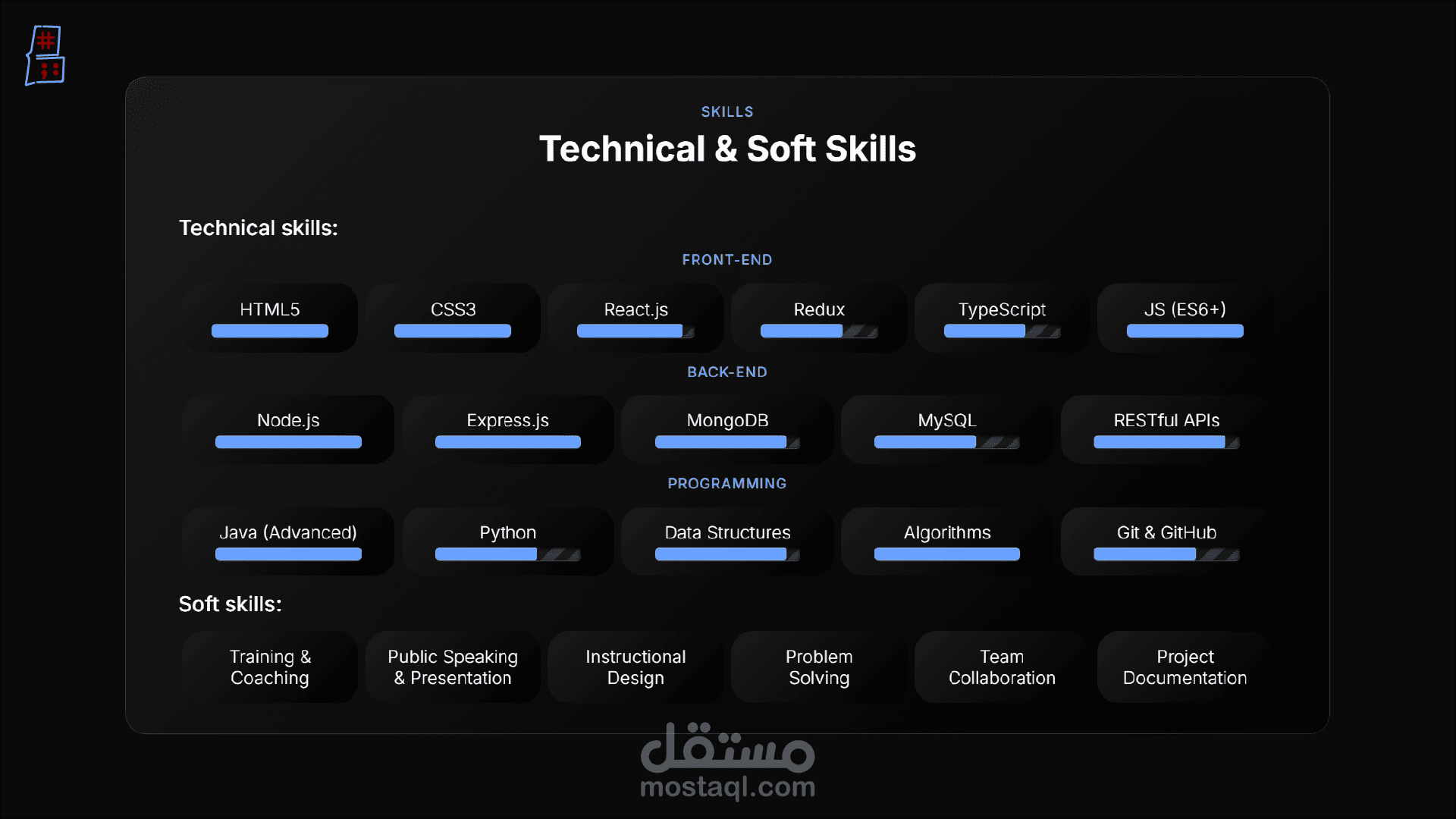This screenshot has height=819, width=1456.
Task: Click the PROGRAMMING section heading
Action: click(726, 483)
